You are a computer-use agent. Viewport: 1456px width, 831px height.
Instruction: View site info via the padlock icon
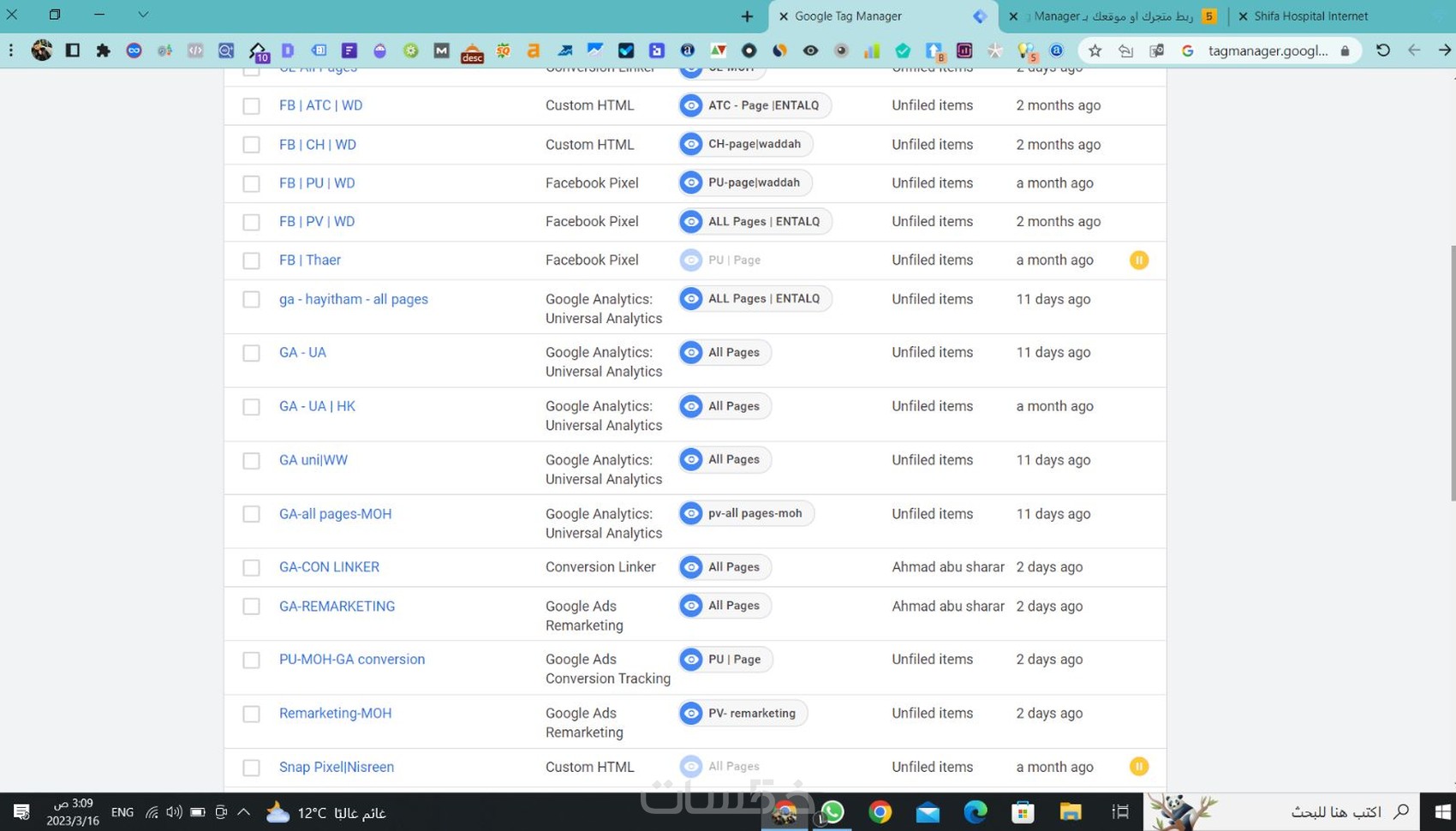click(x=1345, y=51)
